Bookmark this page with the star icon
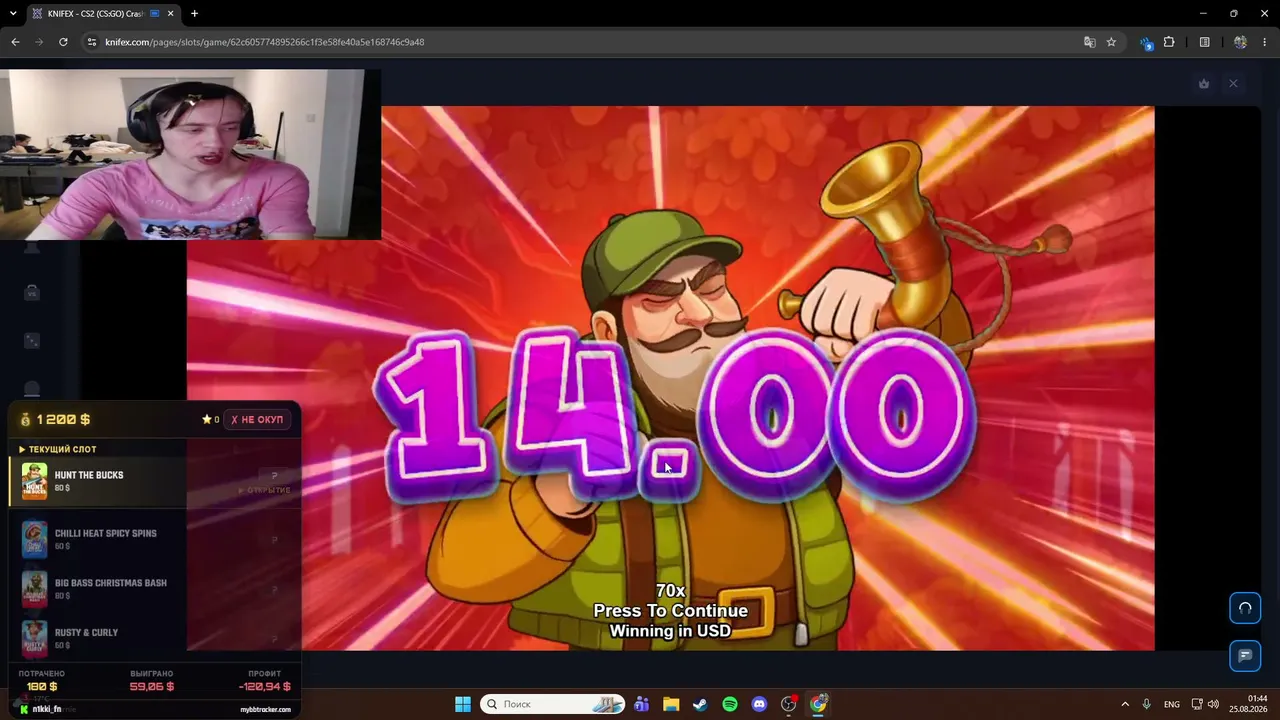1280x720 pixels. click(1111, 42)
